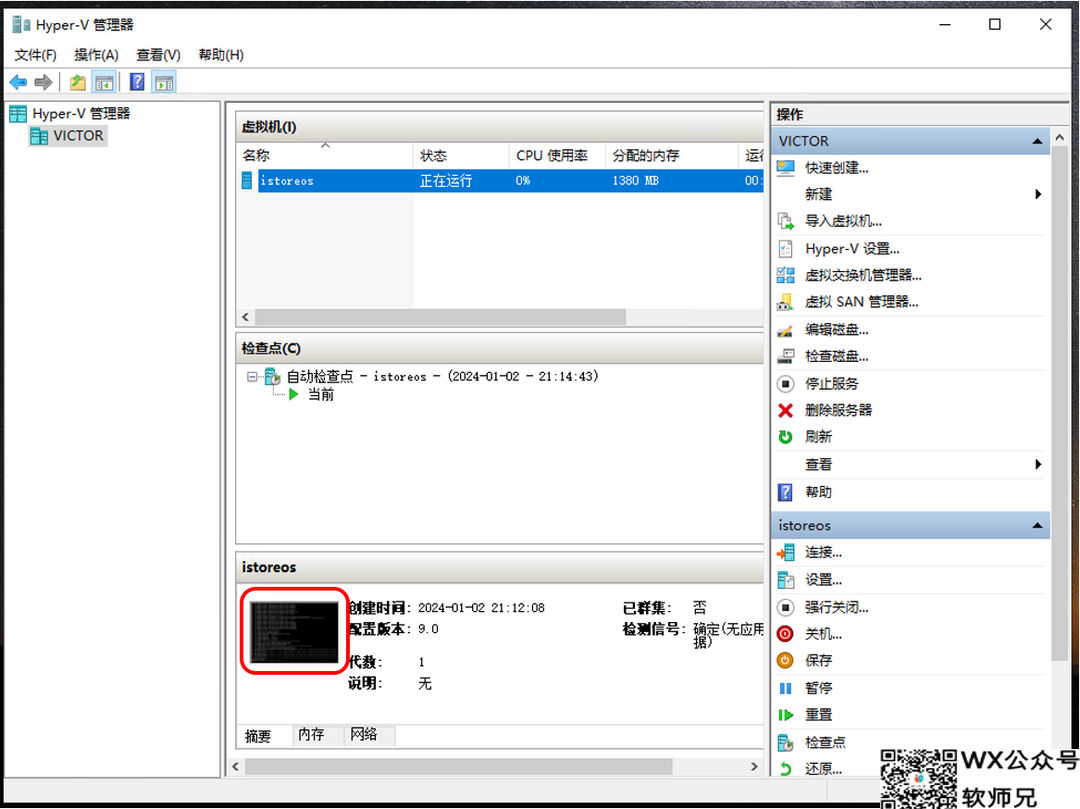1080x809 pixels.
Task: Click the Up one level folder icon
Action: click(x=78, y=83)
